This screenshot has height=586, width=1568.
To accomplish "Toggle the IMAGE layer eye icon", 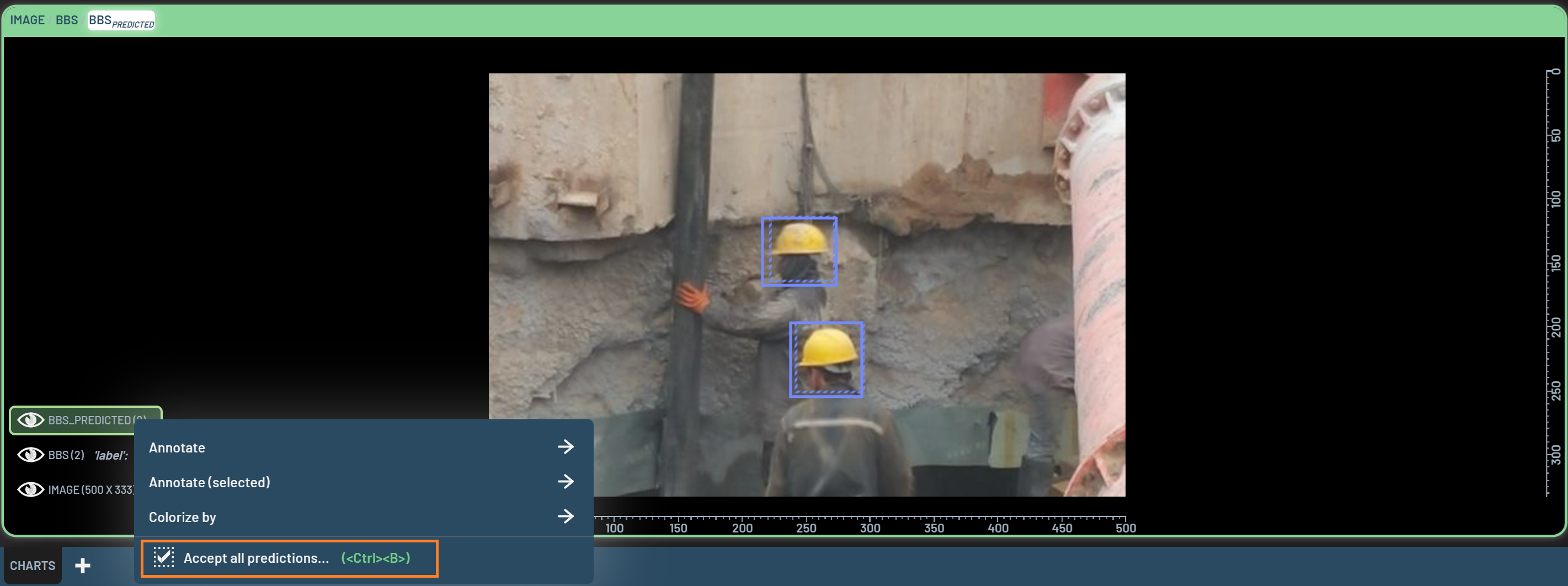I will [x=30, y=489].
